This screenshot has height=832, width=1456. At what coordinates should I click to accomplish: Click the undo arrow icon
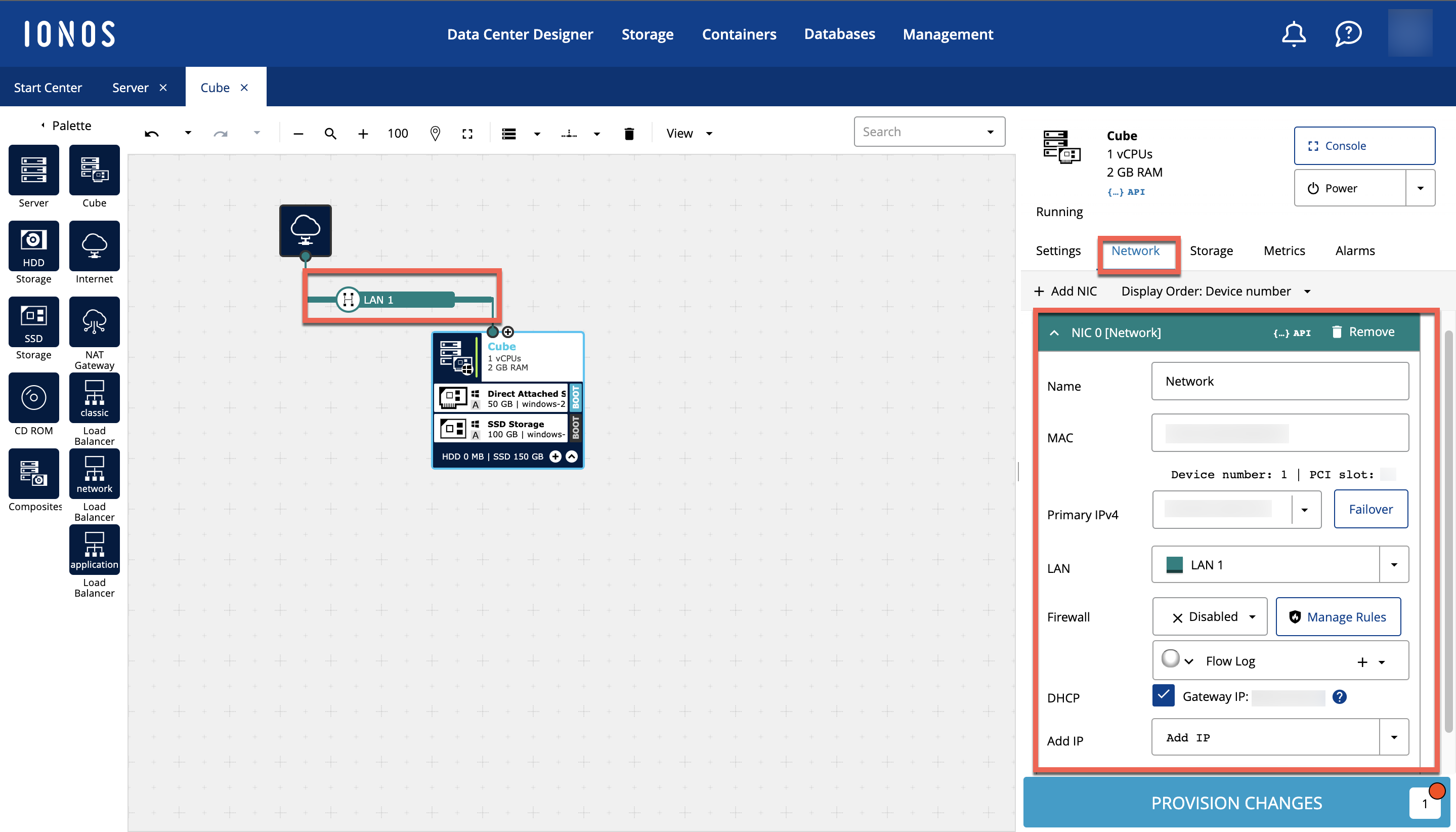(x=151, y=134)
